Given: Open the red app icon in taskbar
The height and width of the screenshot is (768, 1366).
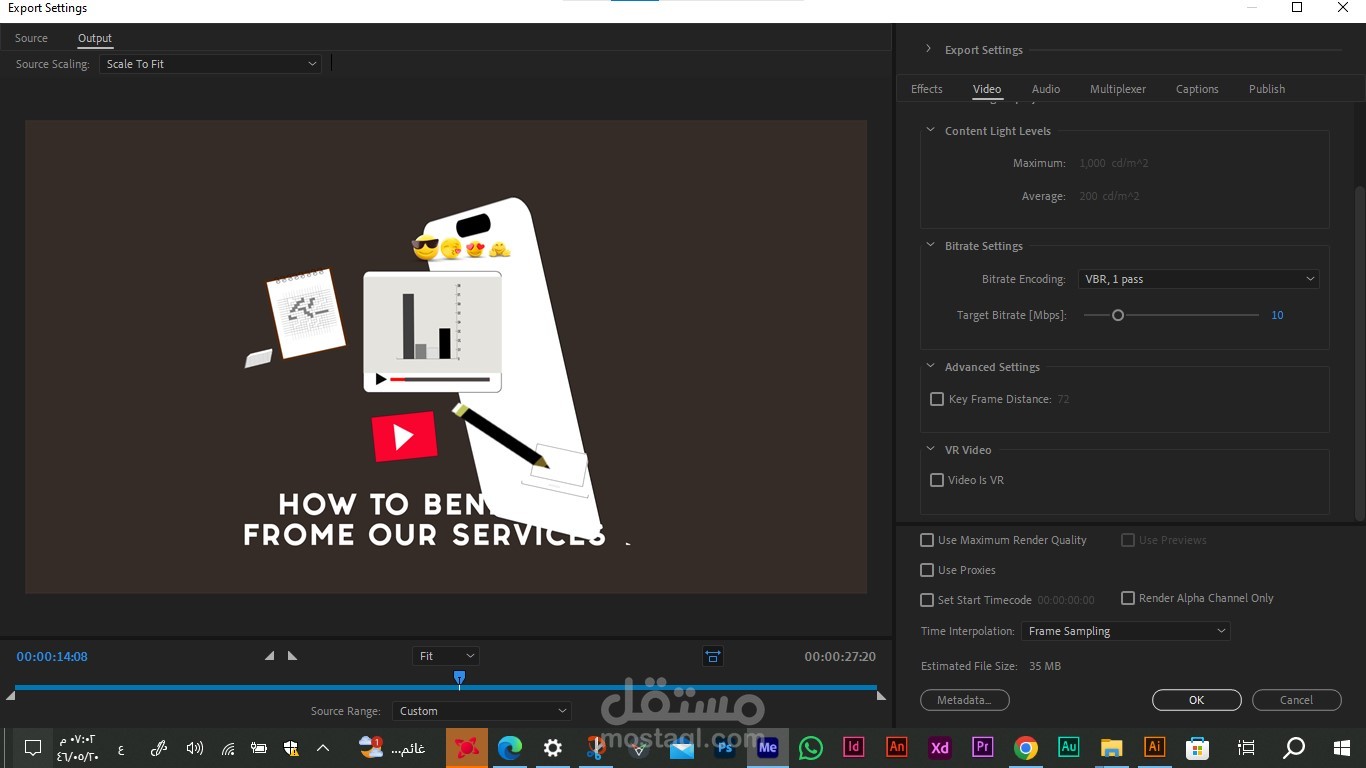Looking at the screenshot, I should (x=467, y=747).
